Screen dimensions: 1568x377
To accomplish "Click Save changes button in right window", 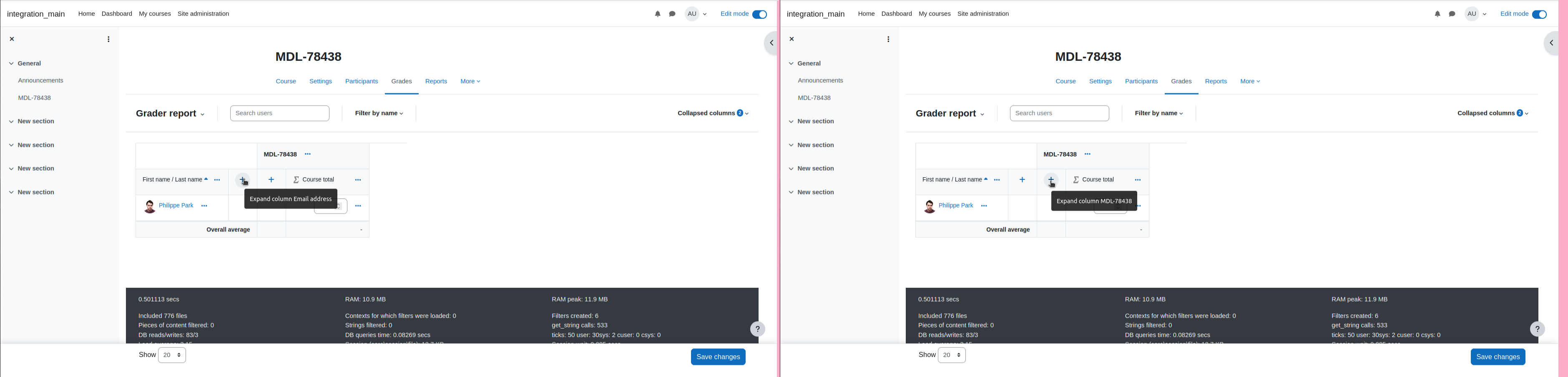I will coord(1498,357).
